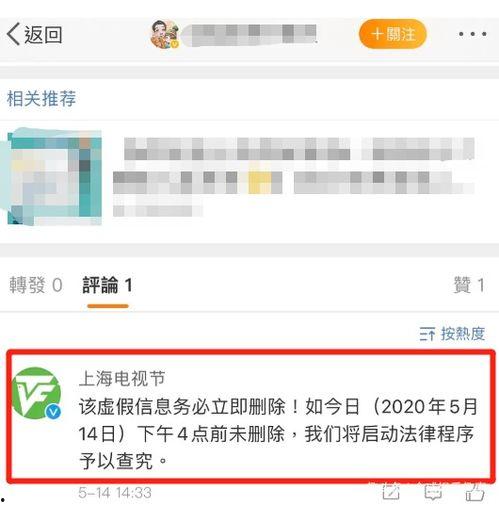The width and height of the screenshot is (499, 506).
Task: Open the poster's cartoon avatar in header
Action: point(165,34)
